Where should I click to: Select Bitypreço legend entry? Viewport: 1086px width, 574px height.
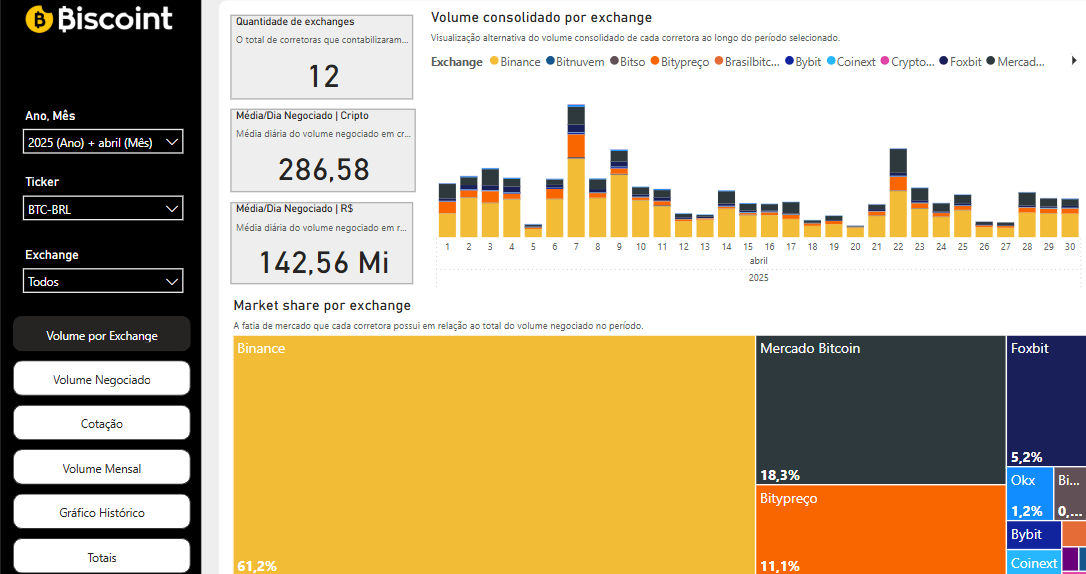click(679, 62)
